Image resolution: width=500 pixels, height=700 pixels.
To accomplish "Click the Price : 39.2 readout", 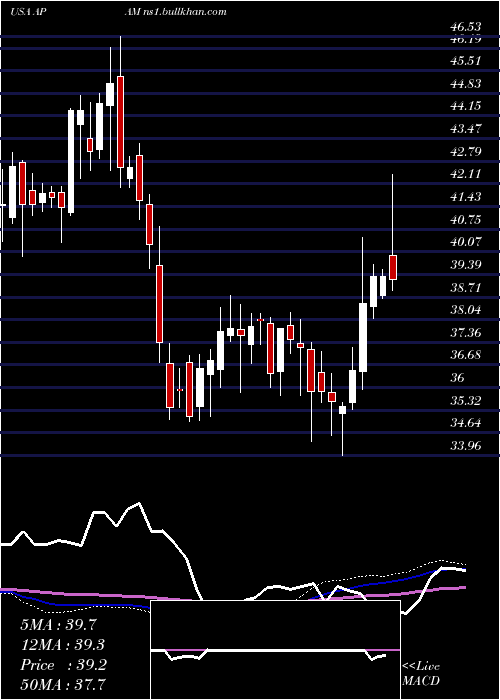I will pos(63,665).
